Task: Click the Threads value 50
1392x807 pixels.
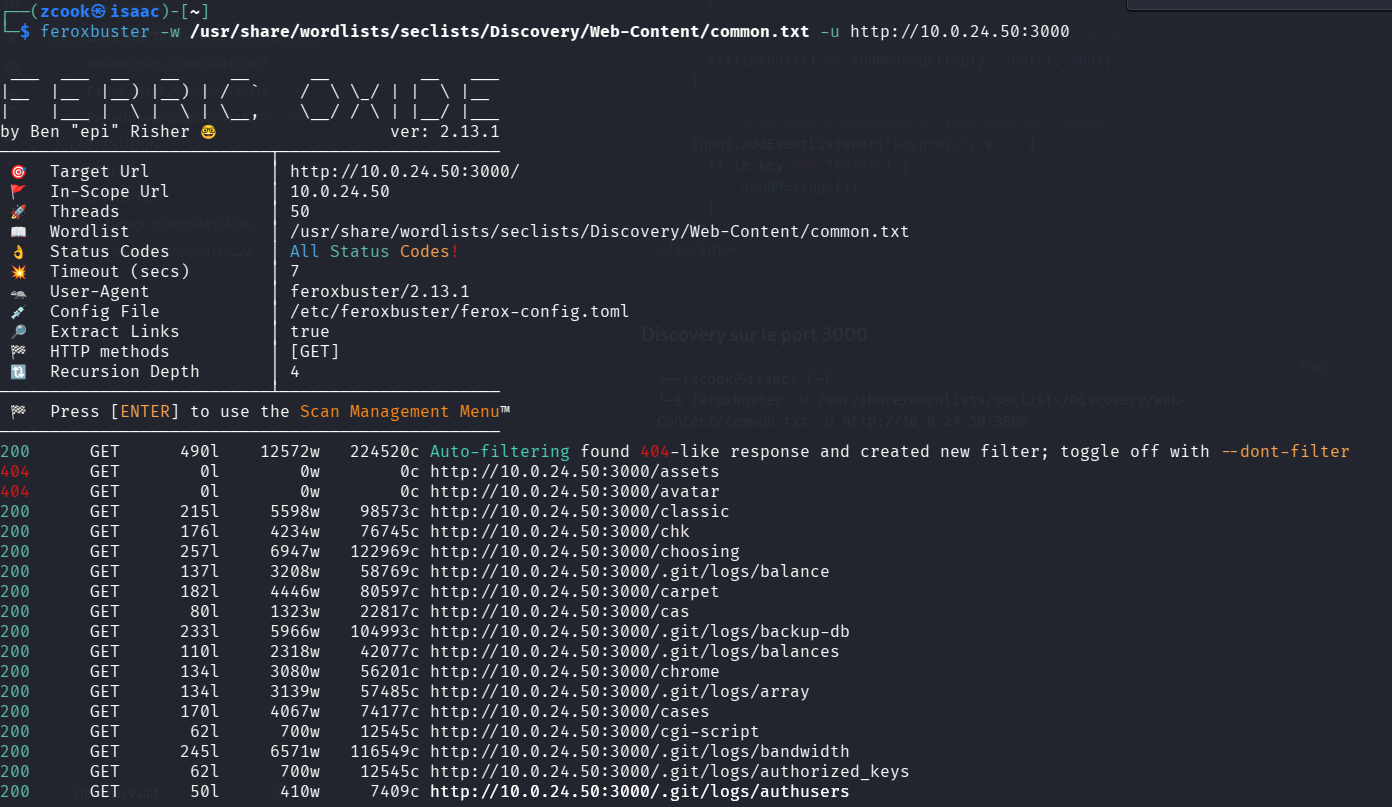Action: [300, 212]
